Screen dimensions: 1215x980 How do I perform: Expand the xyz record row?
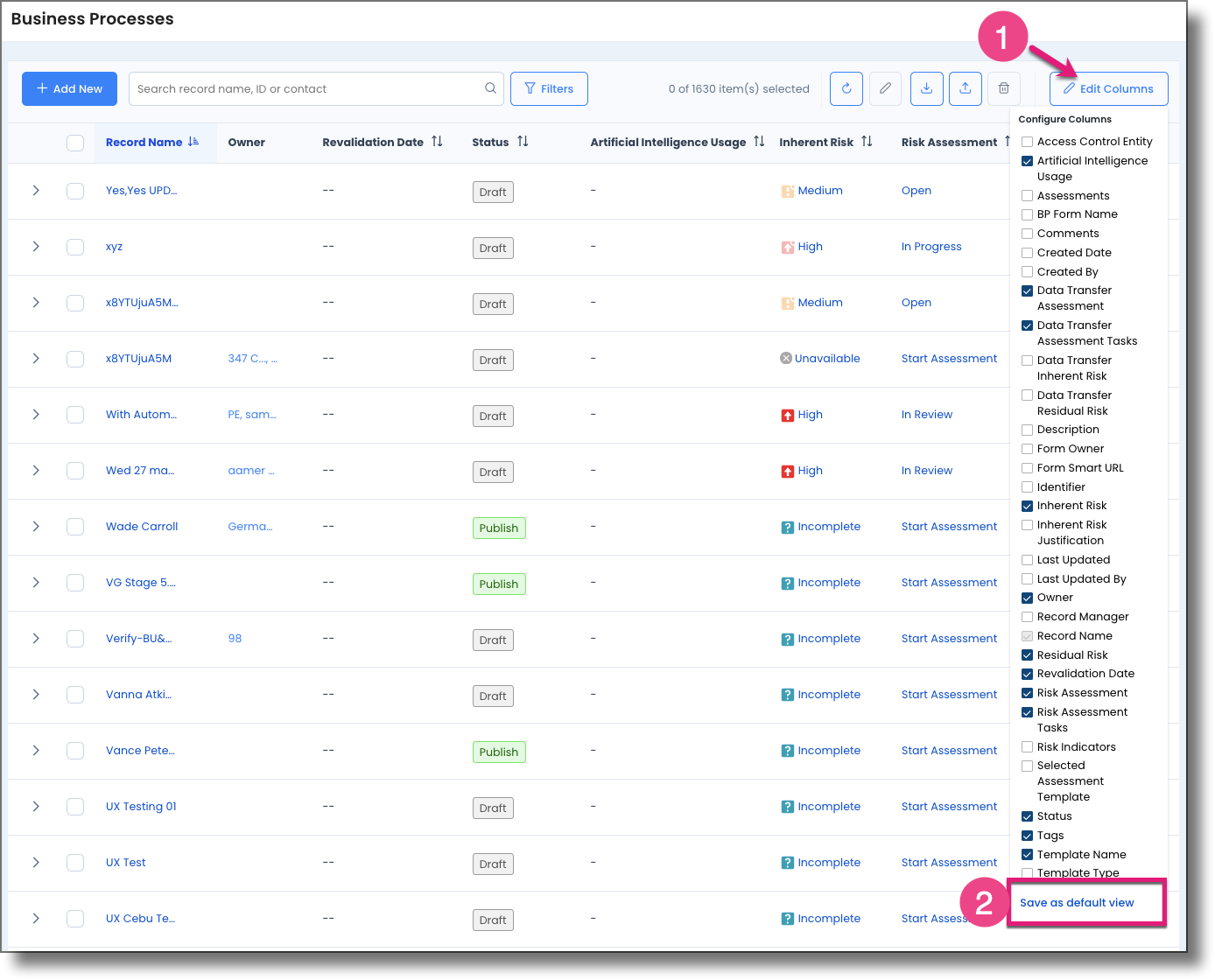click(x=35, y=247)
